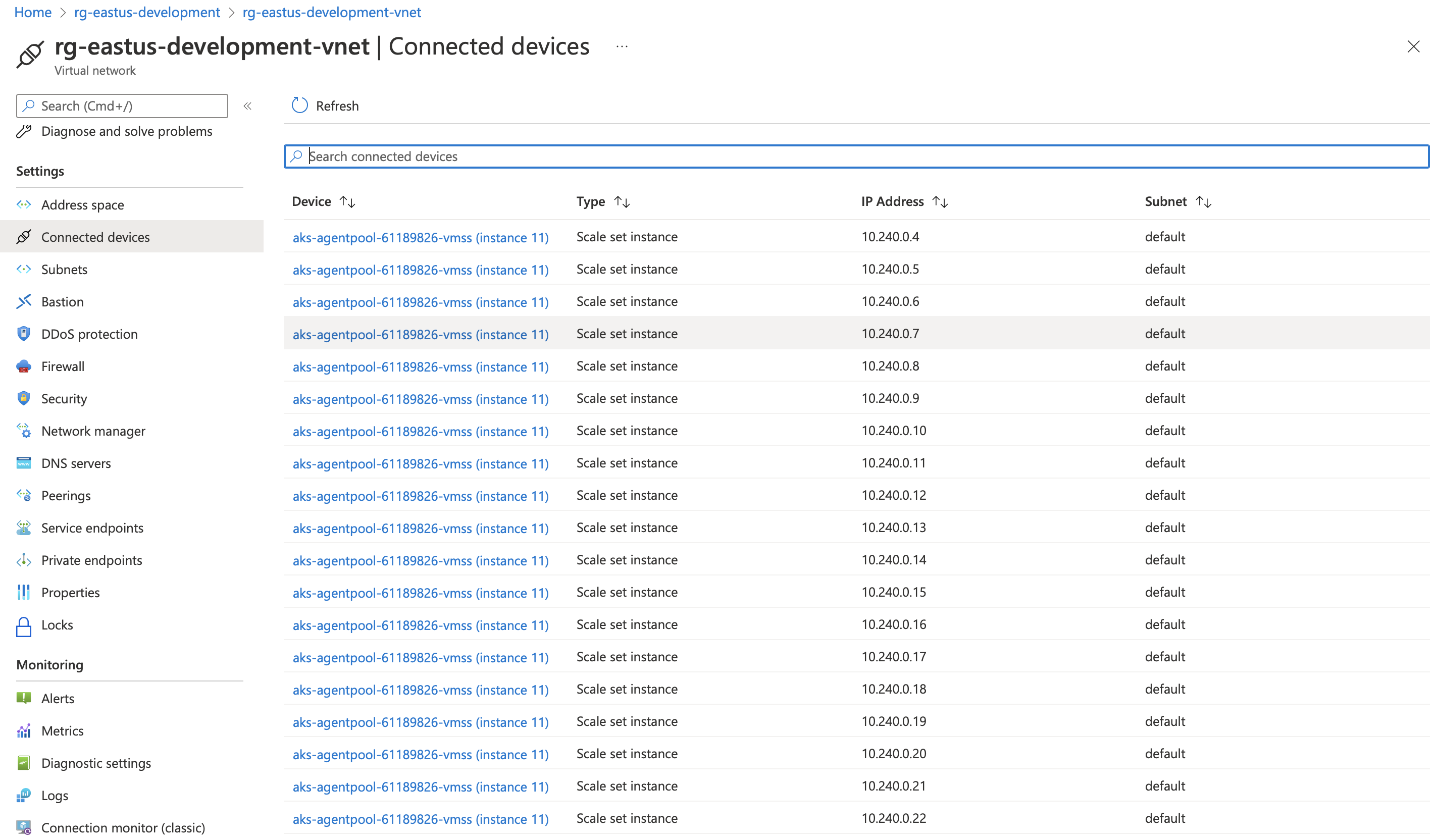This screenshot has width=1439, height=840.
Task: Open the Subnets menu item
Action: pyautogui.click(x=64, y=270)
